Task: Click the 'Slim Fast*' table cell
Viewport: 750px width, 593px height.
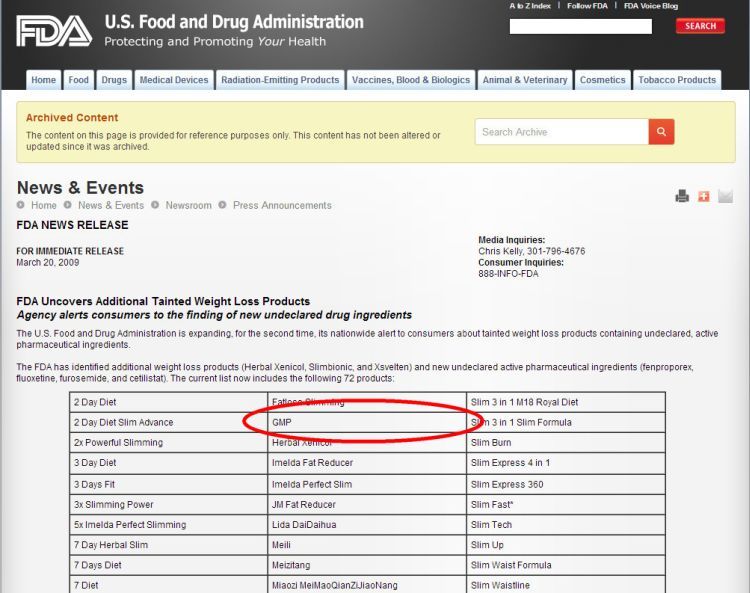Action: (x=566, y=505)
